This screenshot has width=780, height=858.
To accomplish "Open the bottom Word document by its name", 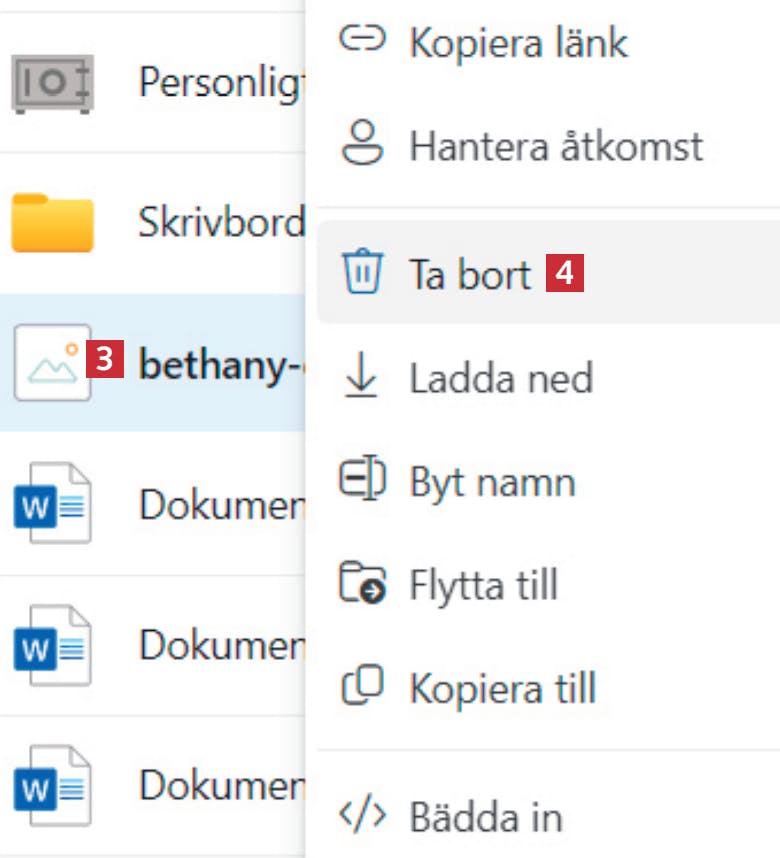I will point(220,785).
